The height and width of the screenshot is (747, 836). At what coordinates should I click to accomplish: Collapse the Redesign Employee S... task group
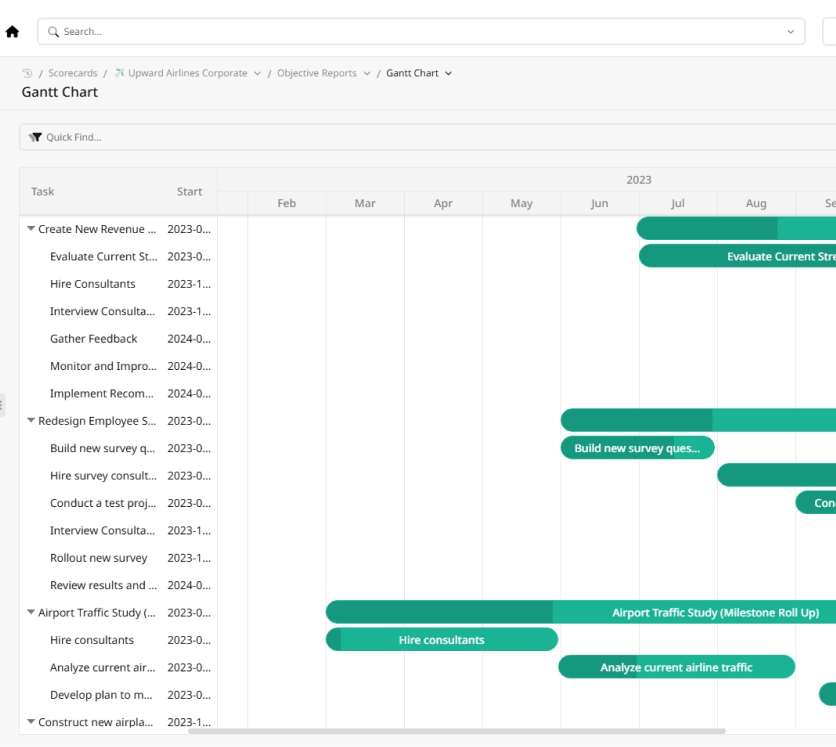click(31, 421)
